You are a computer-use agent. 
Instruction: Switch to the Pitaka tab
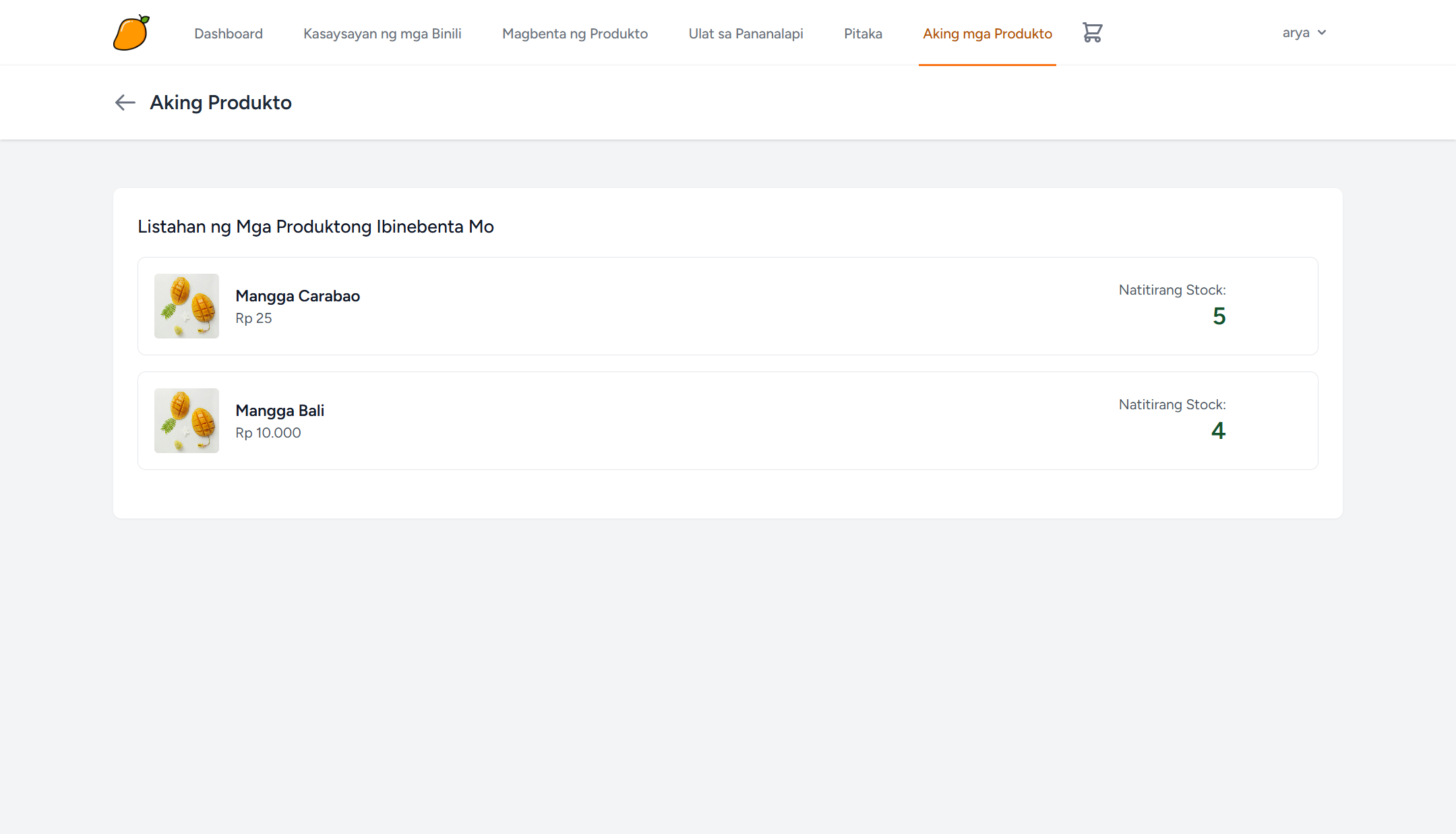tap(863, 34)
